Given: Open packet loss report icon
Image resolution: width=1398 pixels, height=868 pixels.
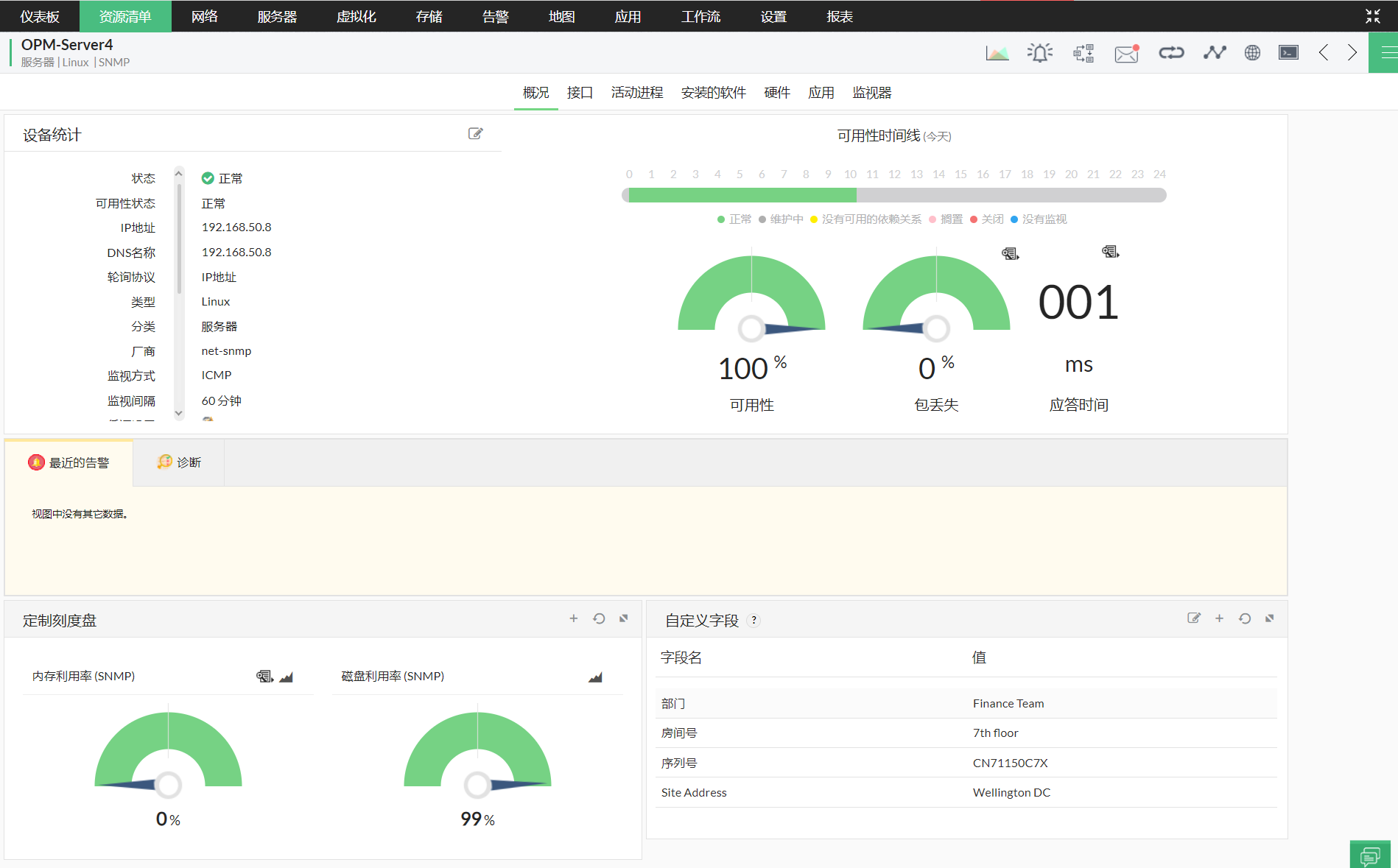Looking at the screenshot, I should pyautogui.click(x=1011, y=254).
